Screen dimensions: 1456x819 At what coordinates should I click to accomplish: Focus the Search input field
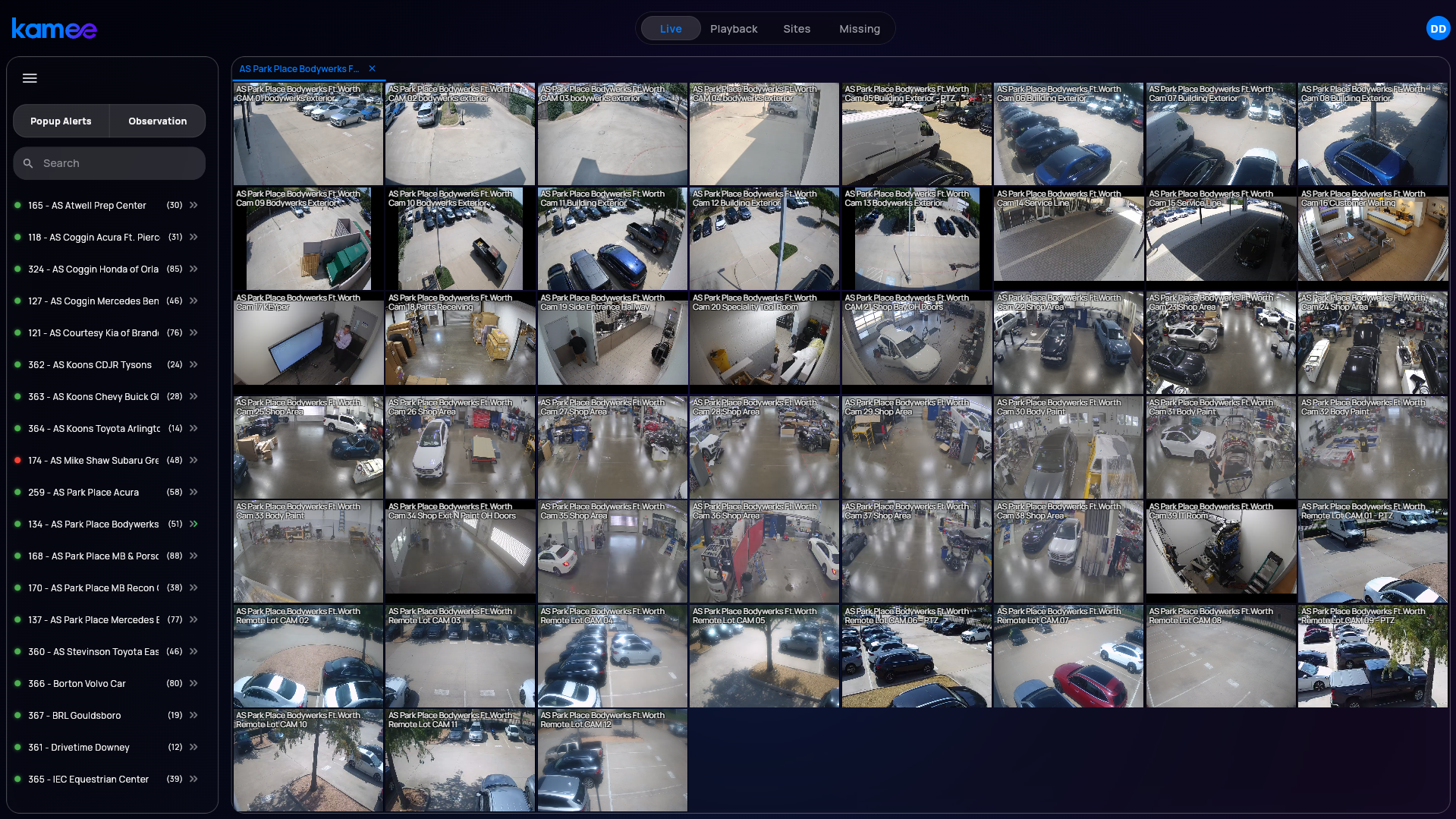[109, 163]
